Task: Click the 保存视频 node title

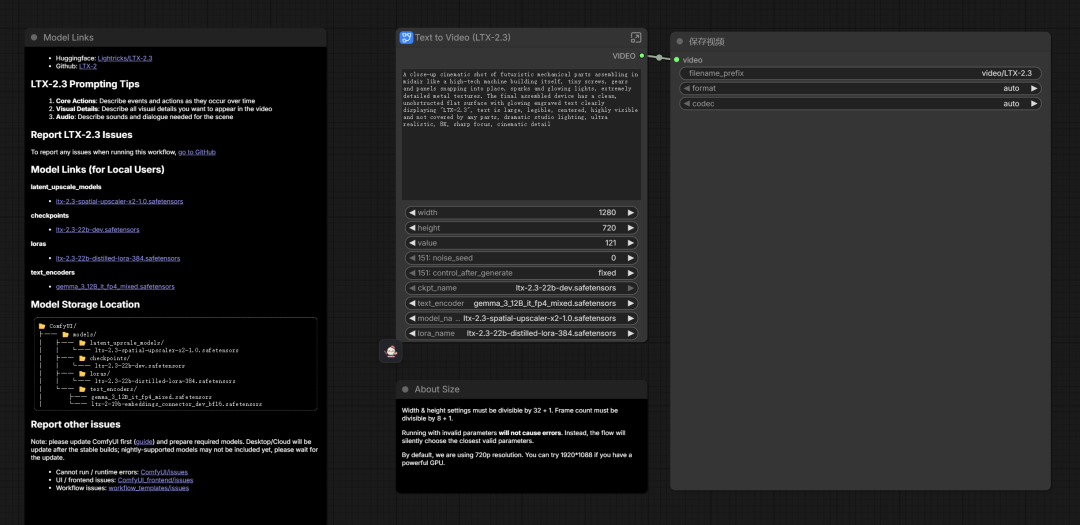Action: click(707, 41)
